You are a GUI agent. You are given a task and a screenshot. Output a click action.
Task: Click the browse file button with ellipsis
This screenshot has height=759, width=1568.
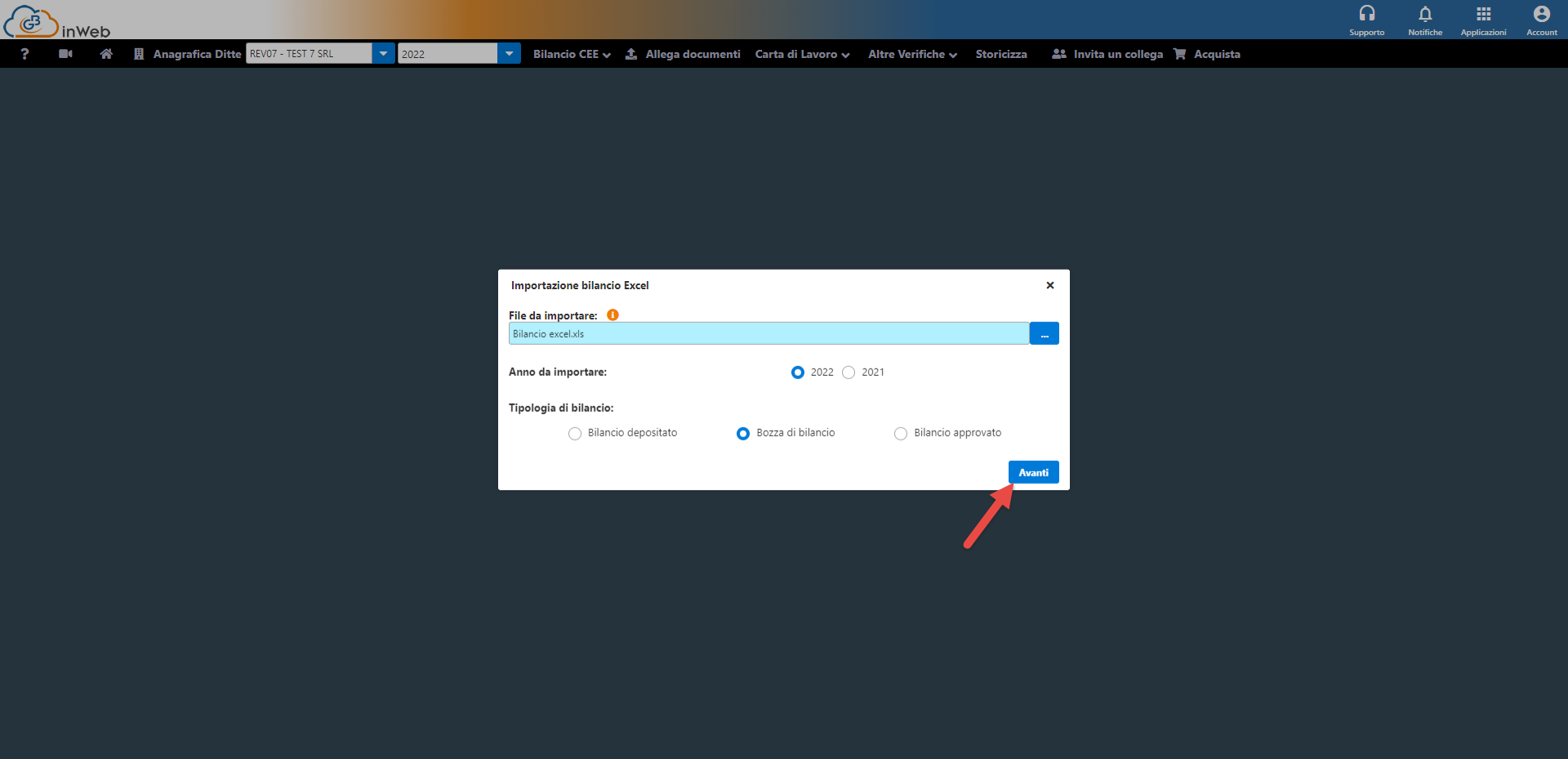[x=1045, y=333]
